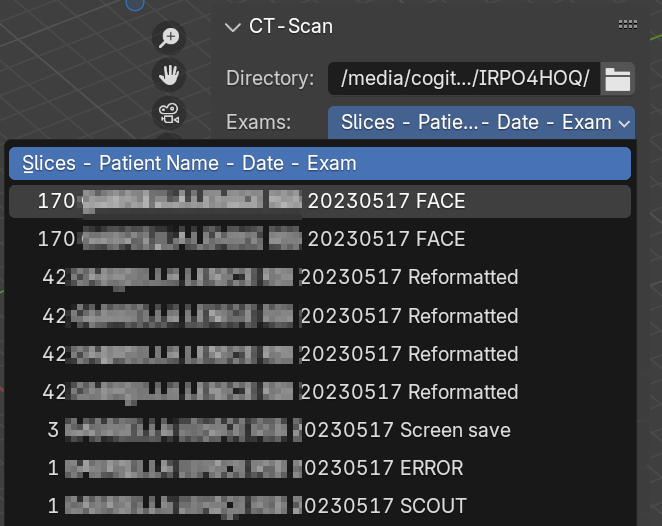Select the fourth 42 slices Reformatted exam

pos(320,392)
